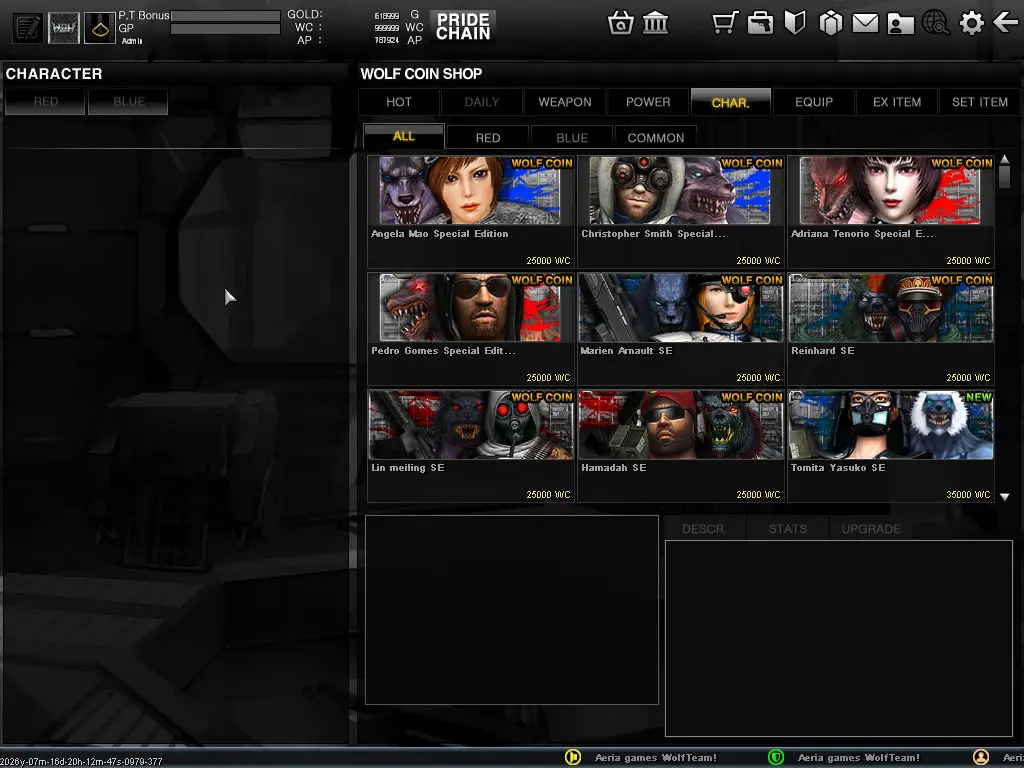Click the first Aeria games WolfTeam! ticker text
Image resolution: width=1024 pixels, height=768 pixels.
(x=656, y=758)
